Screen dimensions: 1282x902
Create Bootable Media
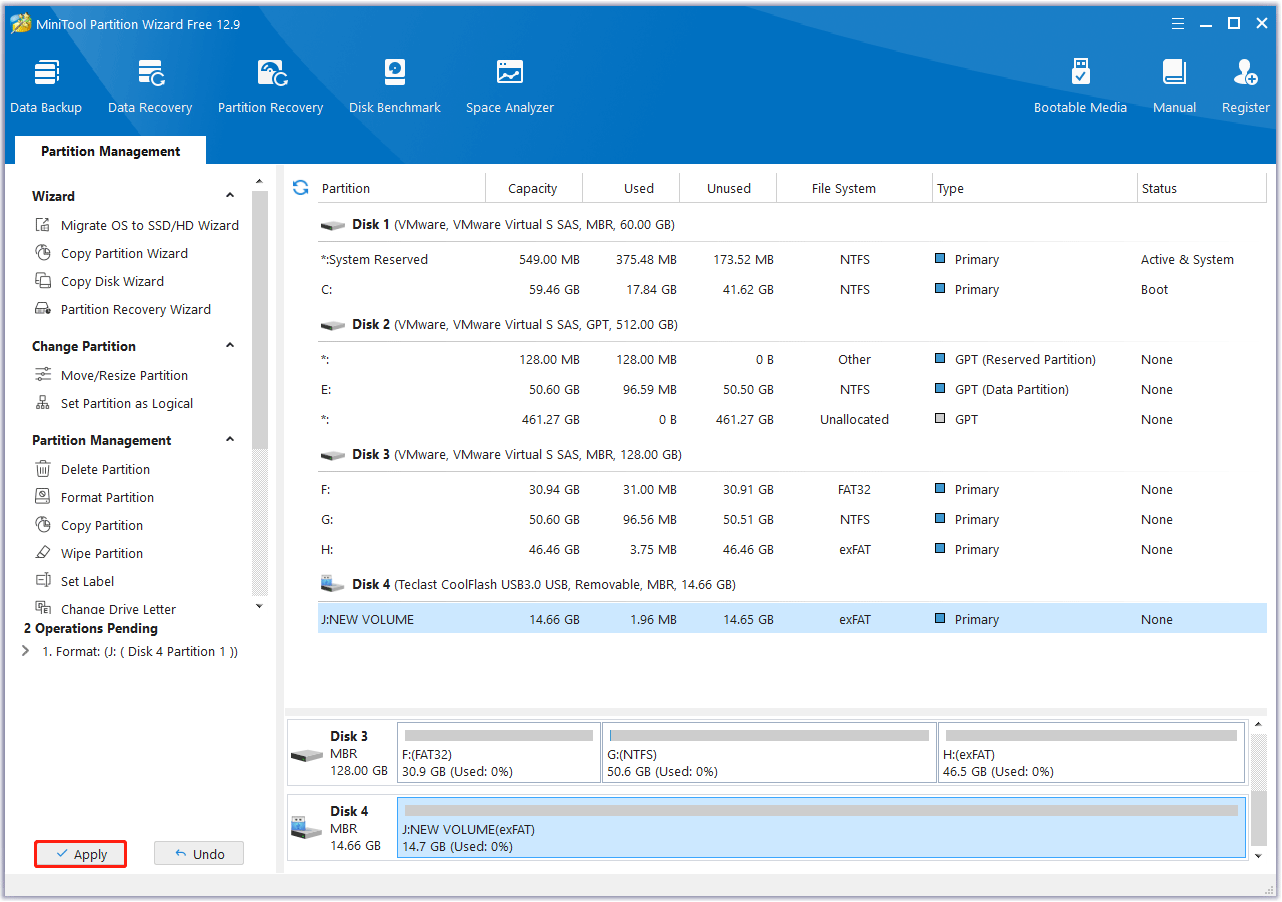[1080, 87]
